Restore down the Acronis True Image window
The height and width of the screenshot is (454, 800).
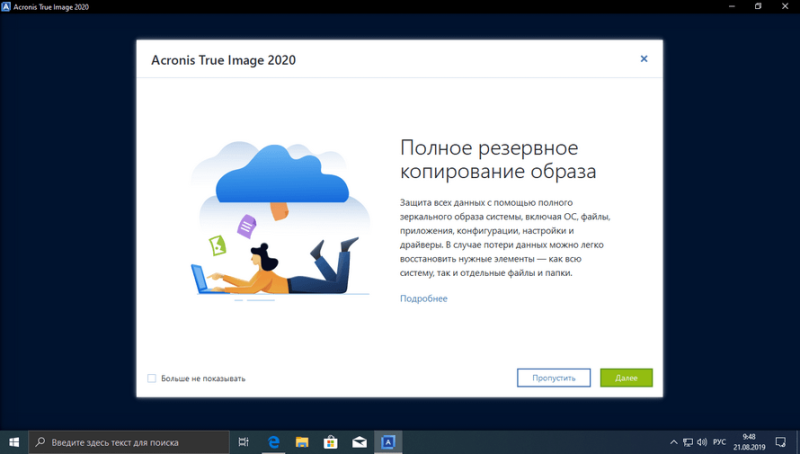(x=758, y=7)
